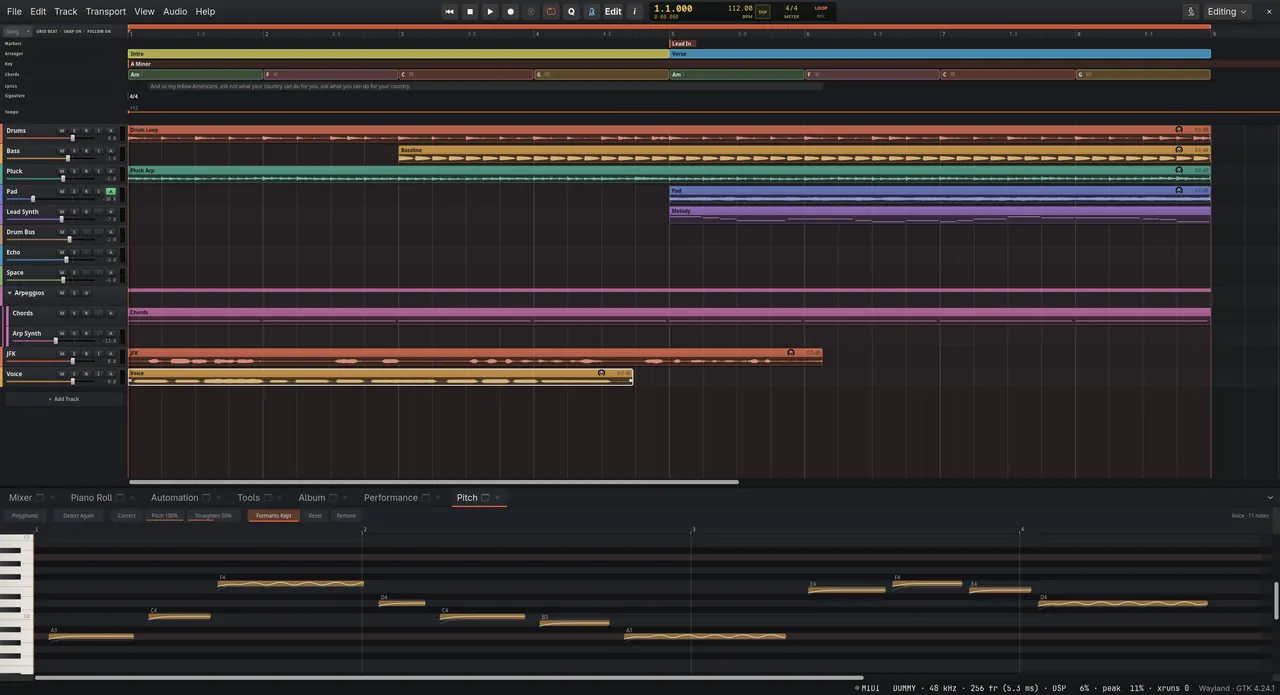
Task: Click the Detect Again button
Action: (79, 516)
